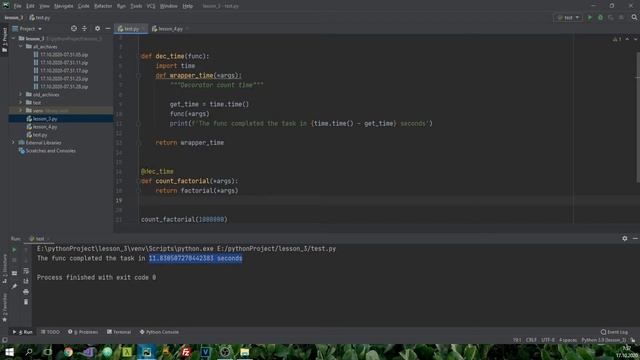Open the Problems tool window

(83, 332)
